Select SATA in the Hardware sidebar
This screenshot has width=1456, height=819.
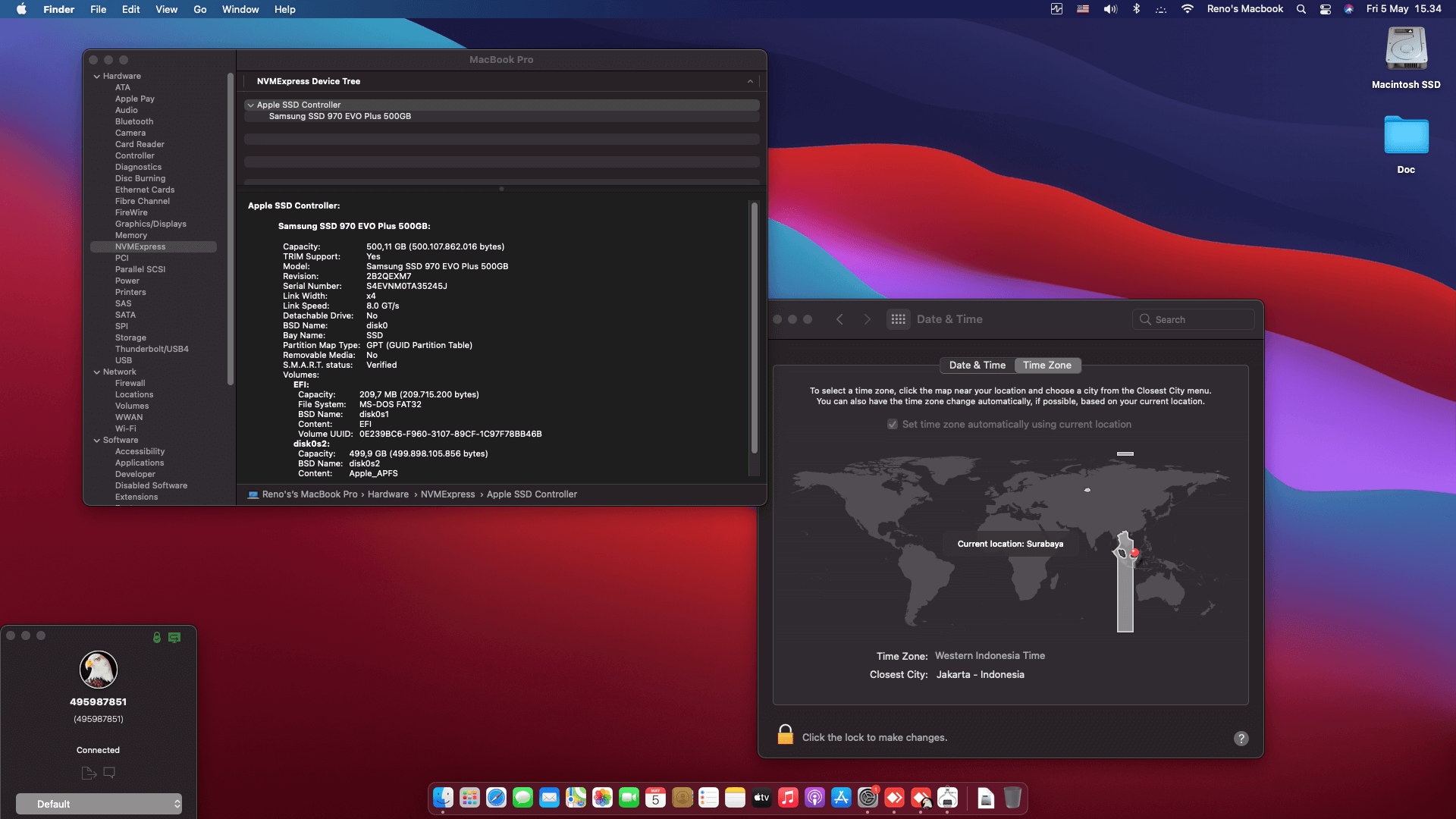coord(125,315)
